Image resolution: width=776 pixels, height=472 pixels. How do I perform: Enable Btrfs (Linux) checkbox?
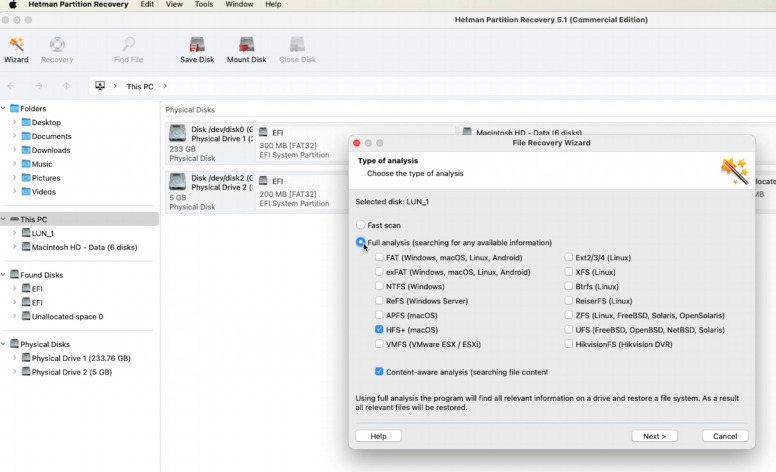(x=569, y=286)
